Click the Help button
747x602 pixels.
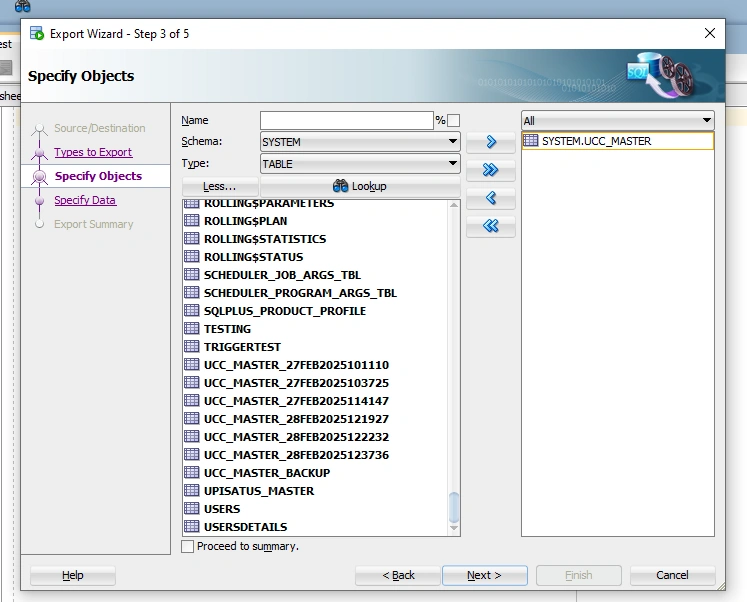[73, 575]
